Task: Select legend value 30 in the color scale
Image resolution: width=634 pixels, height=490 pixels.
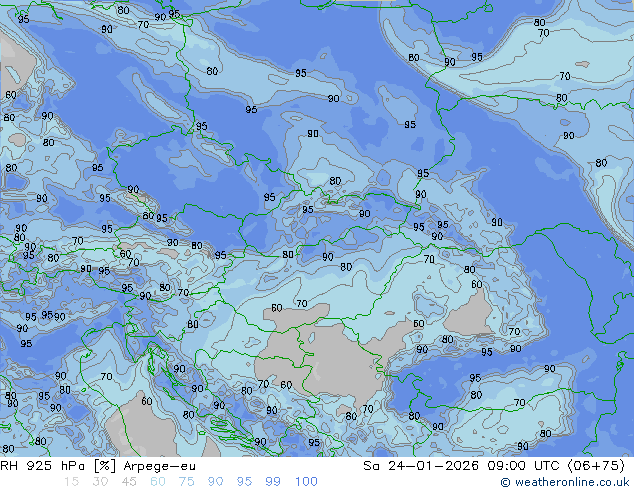Action: (100, 482)
